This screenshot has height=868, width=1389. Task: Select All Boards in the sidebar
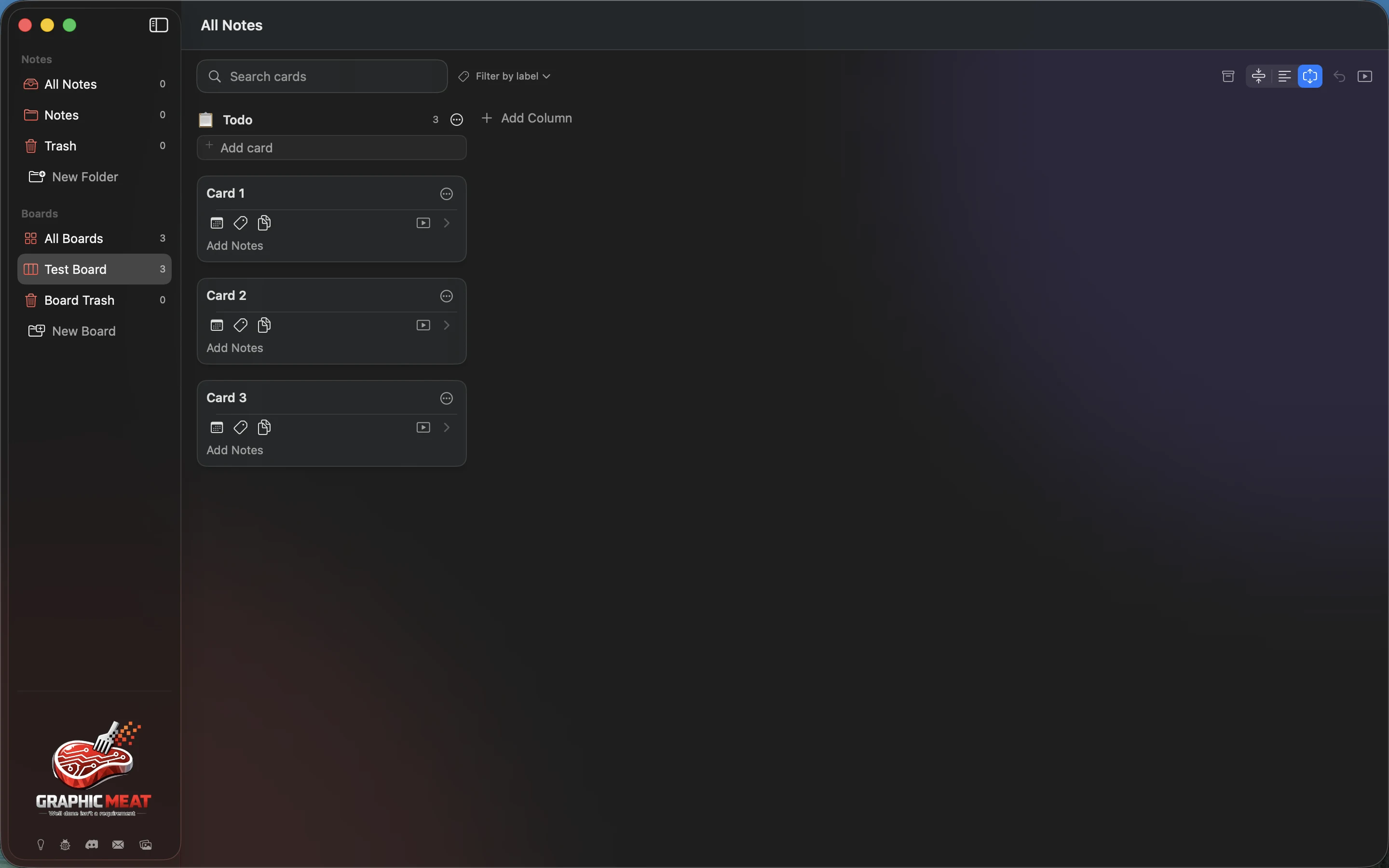pyautogui.click(x=94, y=238)
